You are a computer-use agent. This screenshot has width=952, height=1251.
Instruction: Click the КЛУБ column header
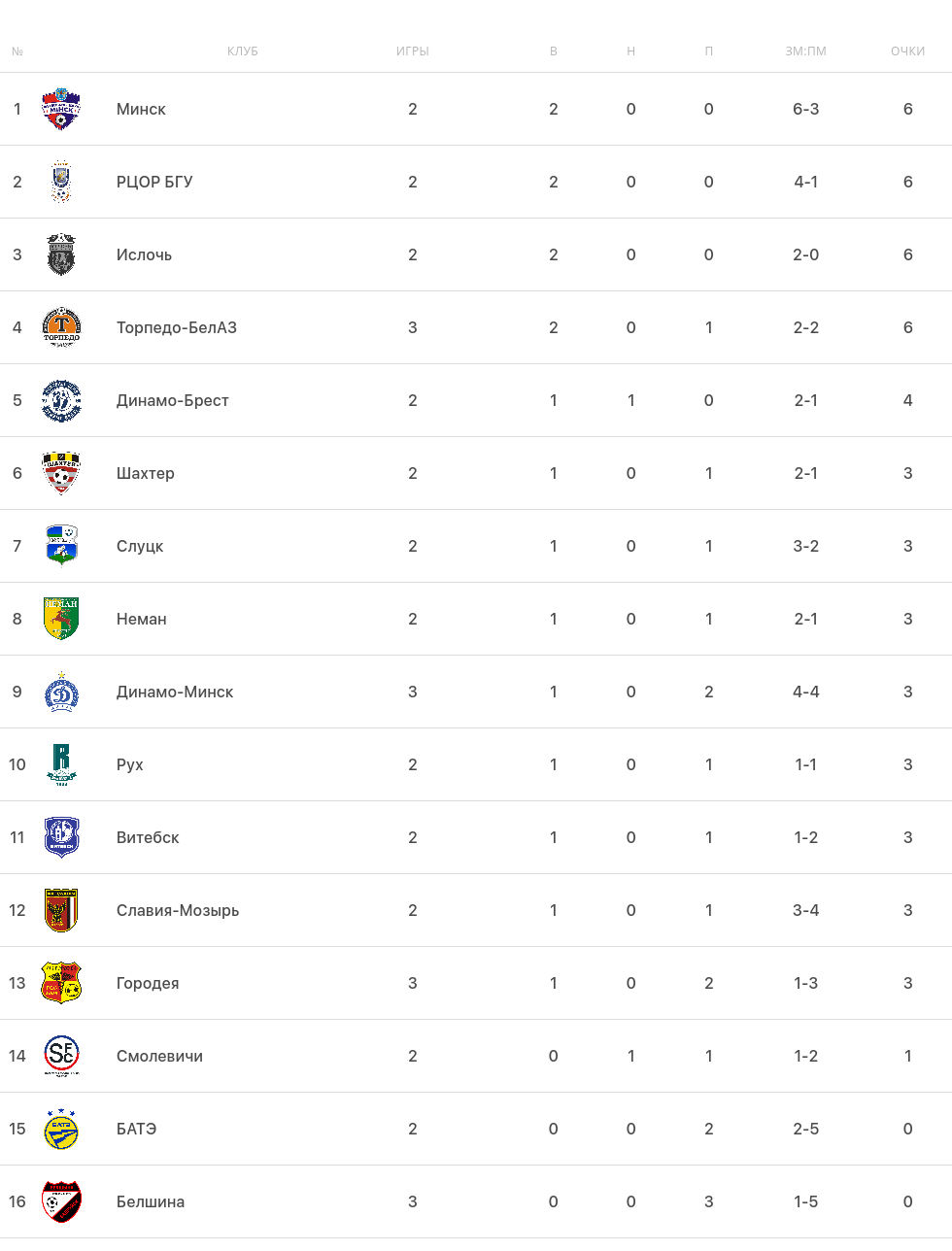click(x=243, y=51)
